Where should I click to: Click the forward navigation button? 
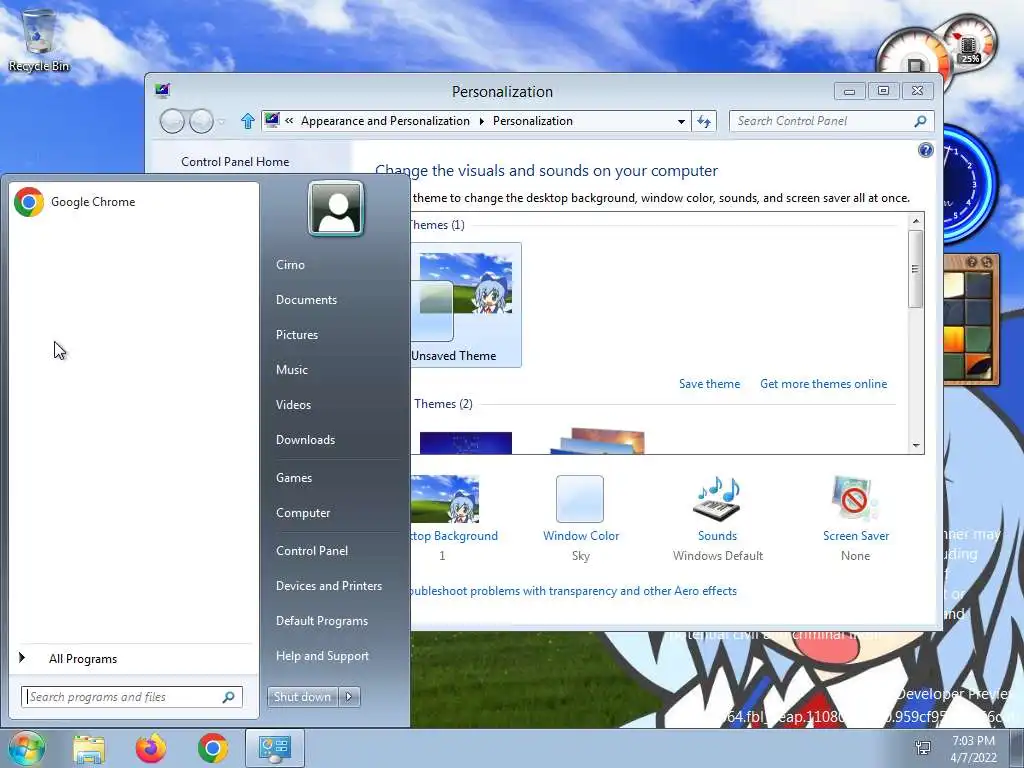click(x=201, y=121)
